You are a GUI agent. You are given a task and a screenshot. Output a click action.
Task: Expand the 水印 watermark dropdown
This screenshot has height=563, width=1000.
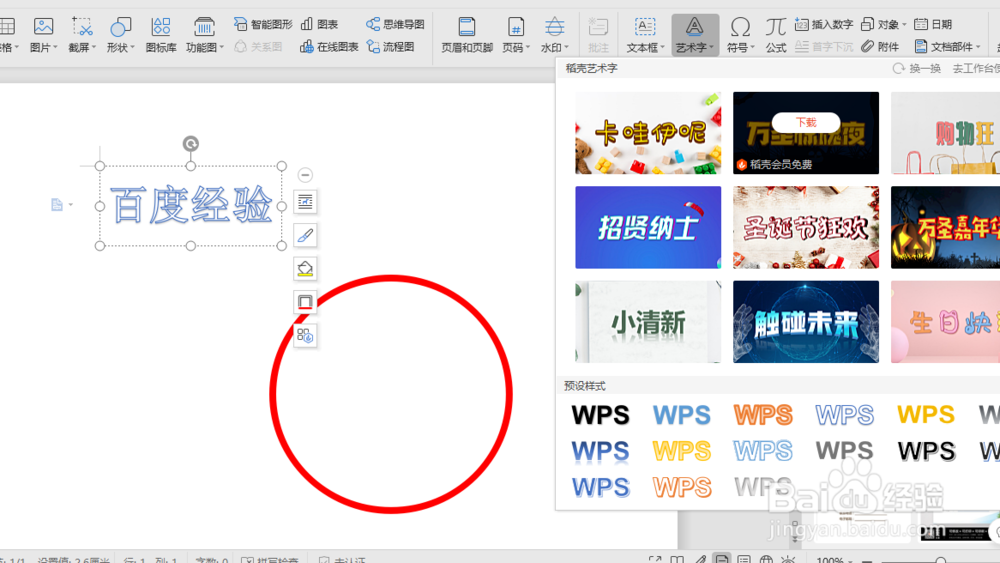tap(566, 47)
